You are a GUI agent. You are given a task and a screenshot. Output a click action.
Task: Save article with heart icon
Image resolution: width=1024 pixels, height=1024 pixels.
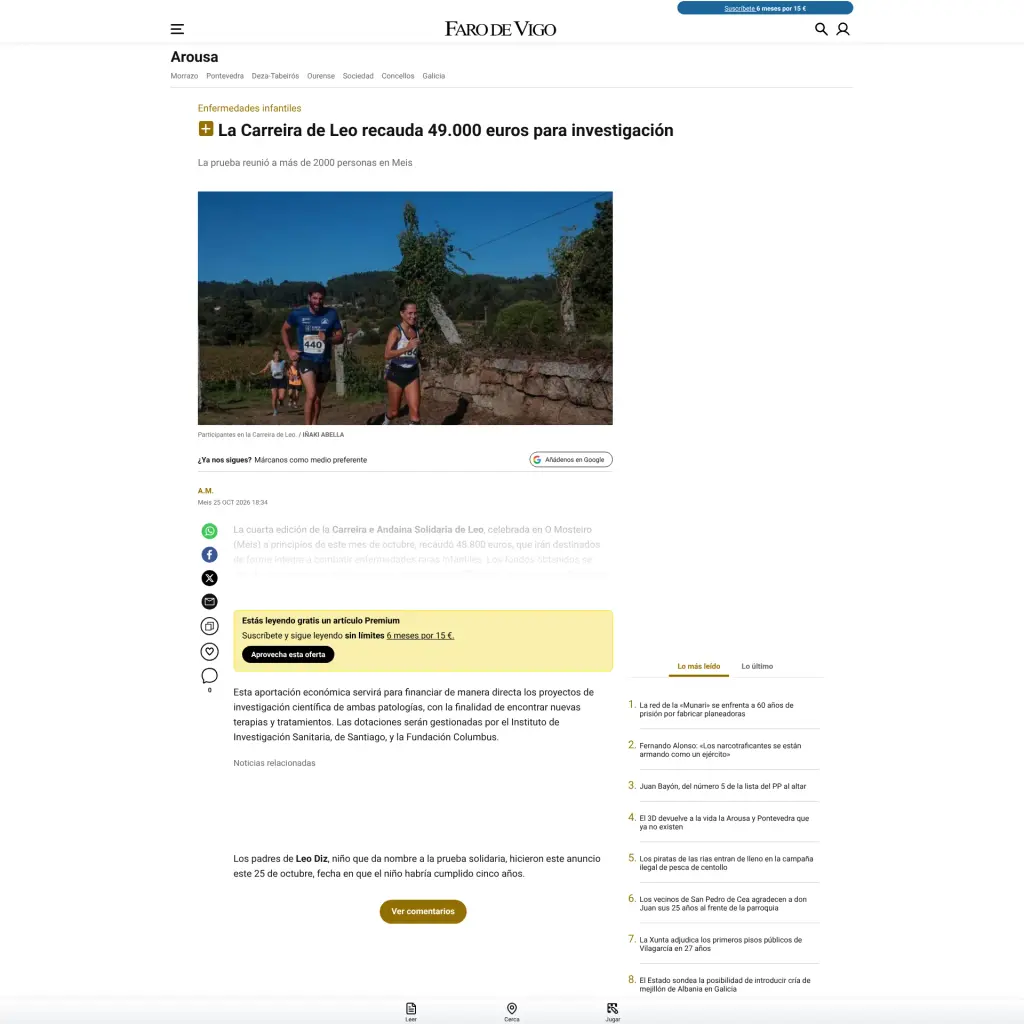[x=209, y=651]
